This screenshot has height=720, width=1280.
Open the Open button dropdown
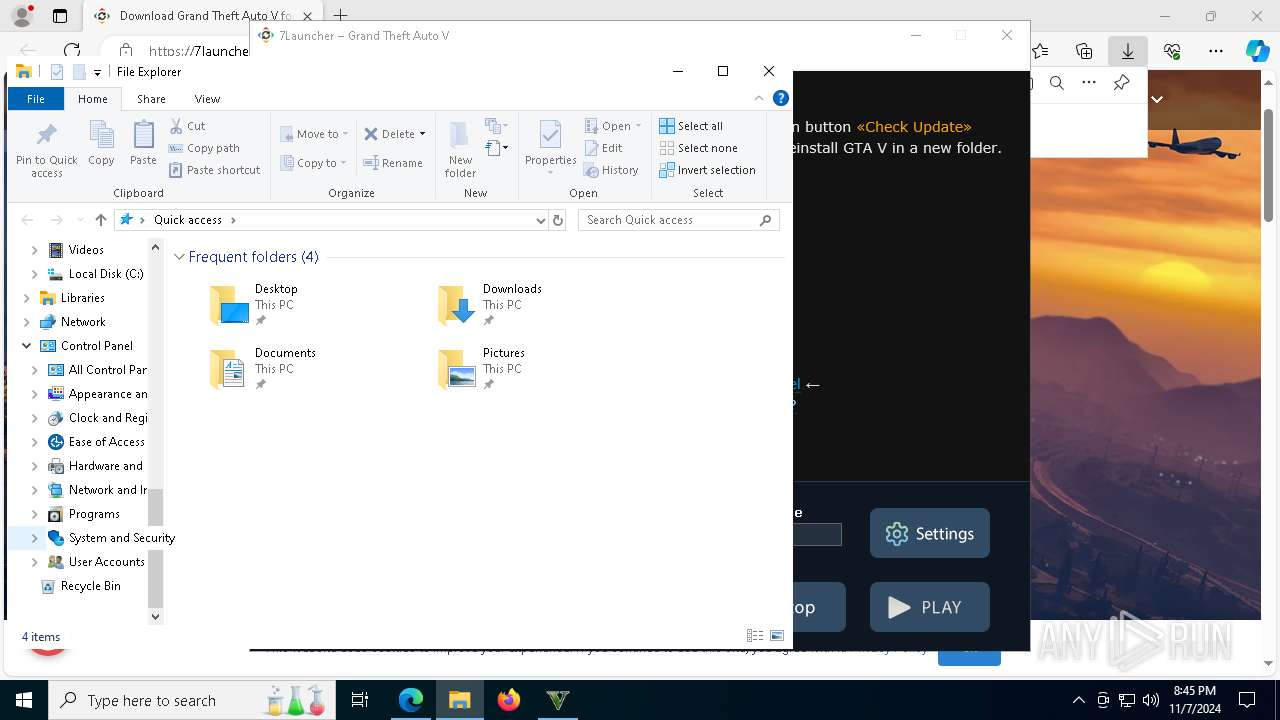[639, 126]
